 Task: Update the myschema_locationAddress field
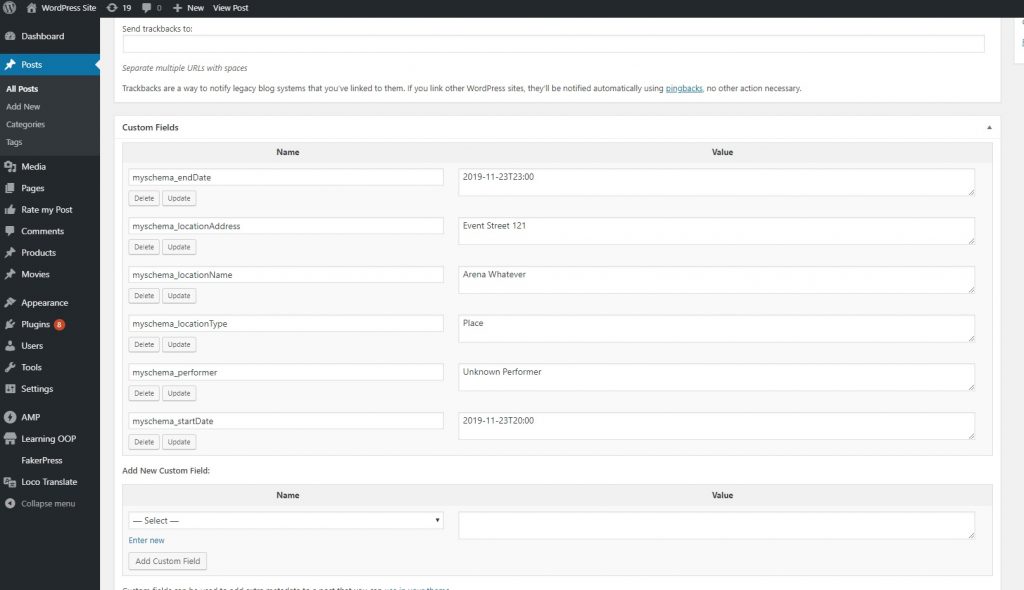click(179, 247)
